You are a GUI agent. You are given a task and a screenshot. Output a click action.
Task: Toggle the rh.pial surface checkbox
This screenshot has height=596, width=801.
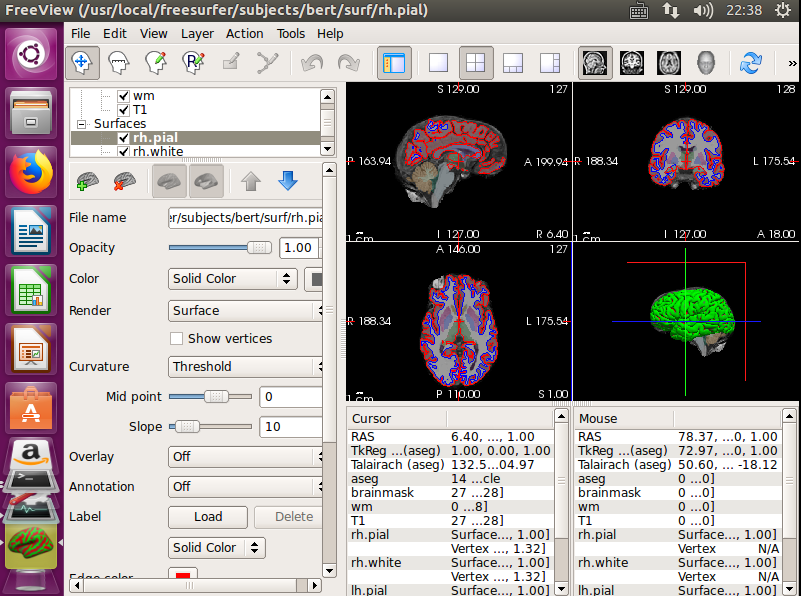click(x=123, y=138)
